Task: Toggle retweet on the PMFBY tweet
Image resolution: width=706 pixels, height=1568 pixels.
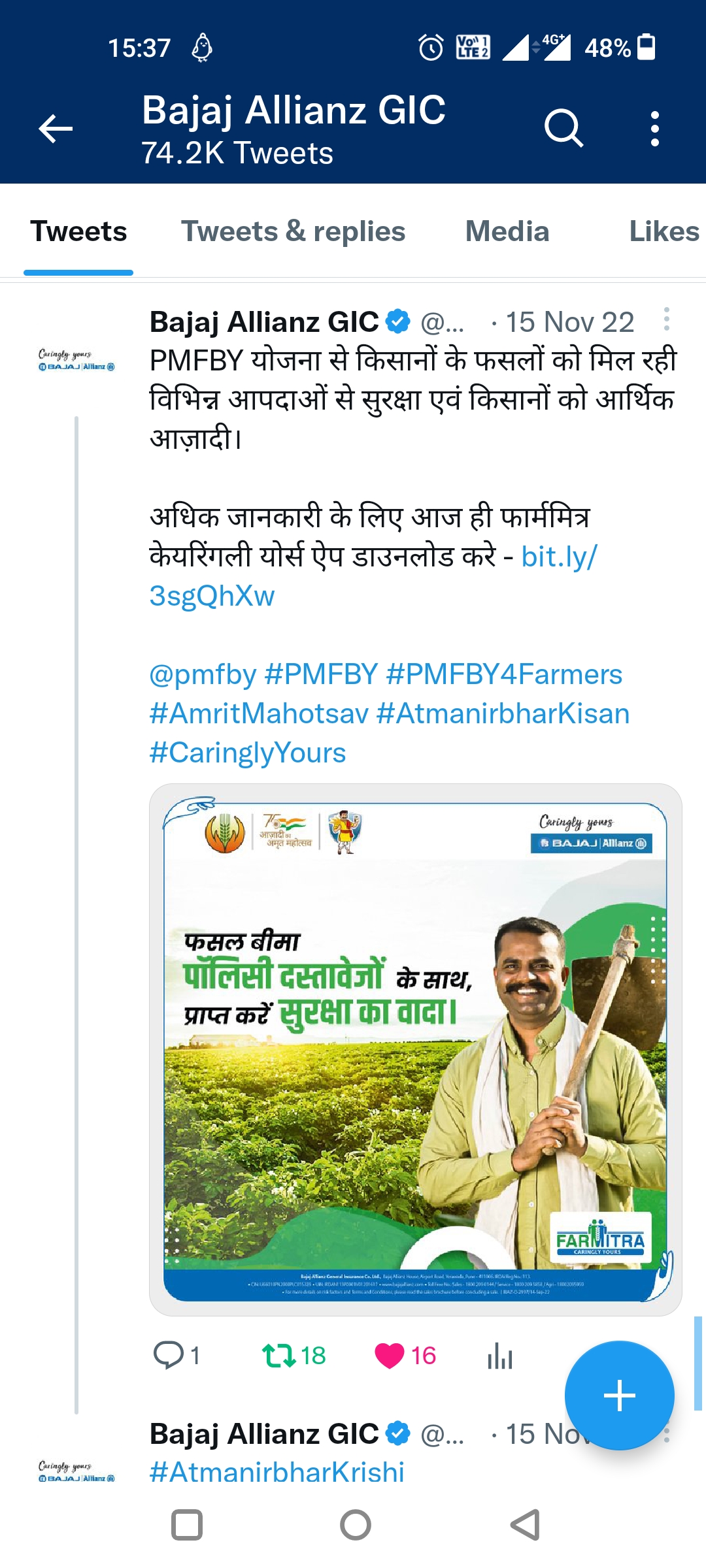Action: 280,1355
